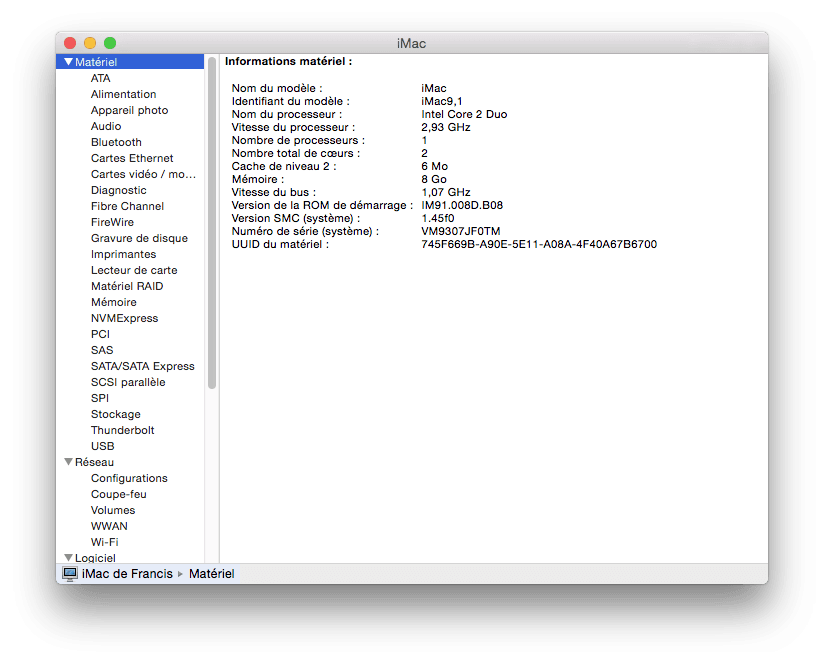
Task: Click 'Informations matériel :' heading
Action: pos(289,61)
